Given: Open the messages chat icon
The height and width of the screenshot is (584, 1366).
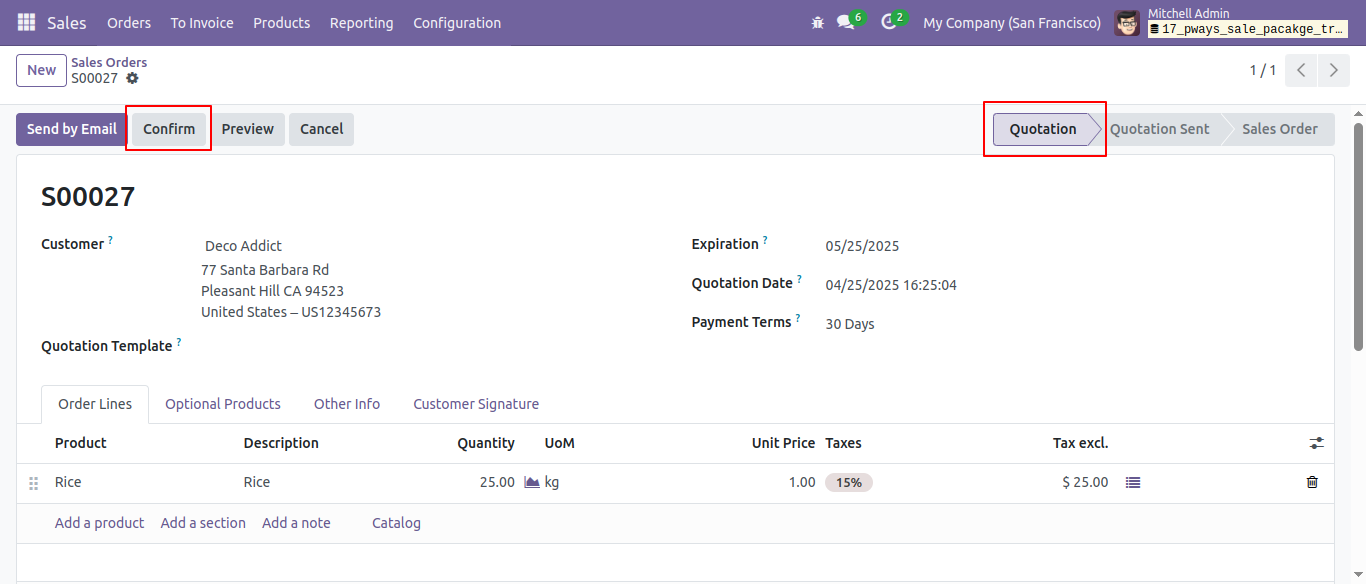Looking at the screenshot, I should click(x=846, y=22).
